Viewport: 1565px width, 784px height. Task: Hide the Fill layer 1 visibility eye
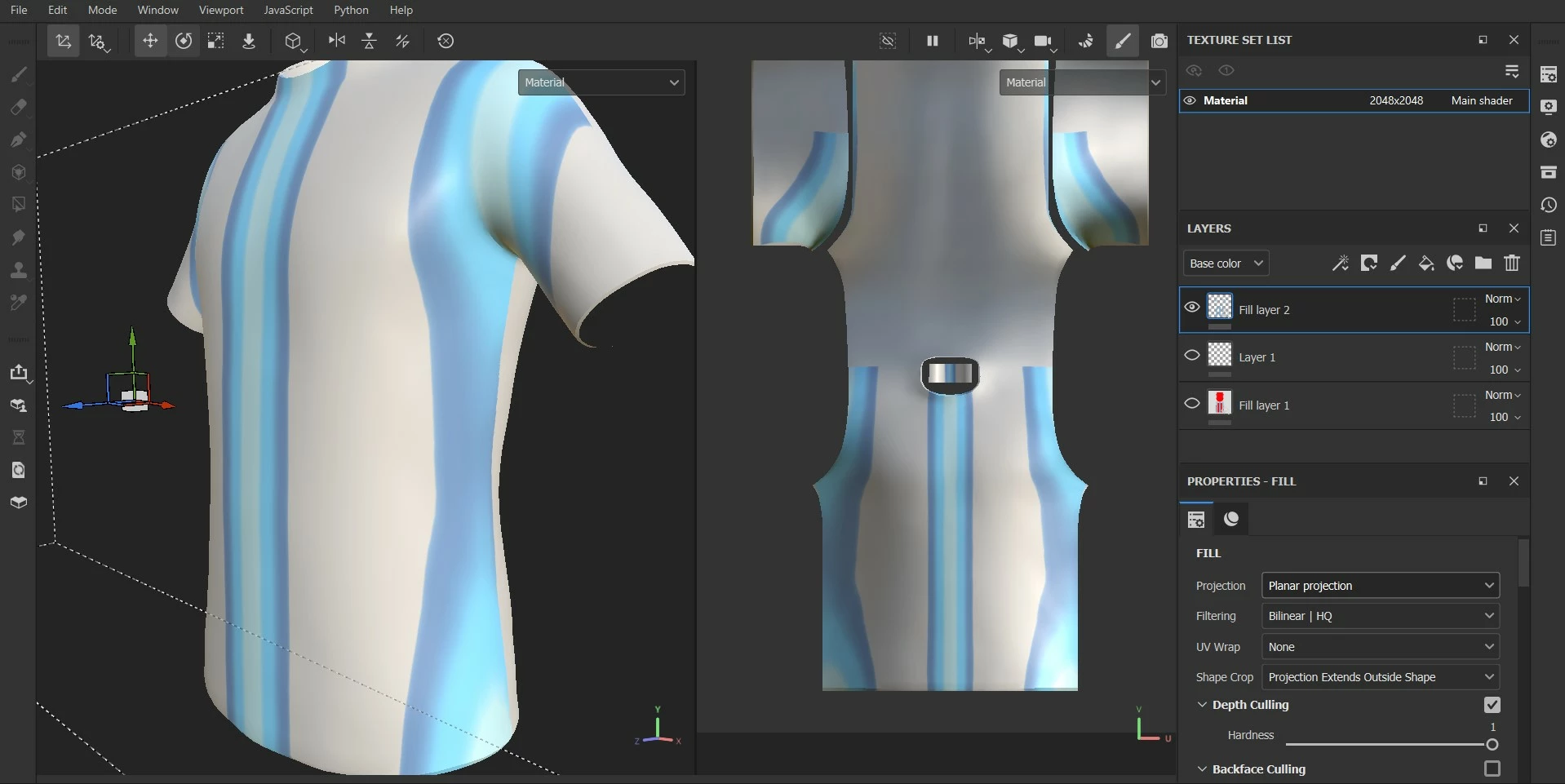click(x=1192, y=403)
